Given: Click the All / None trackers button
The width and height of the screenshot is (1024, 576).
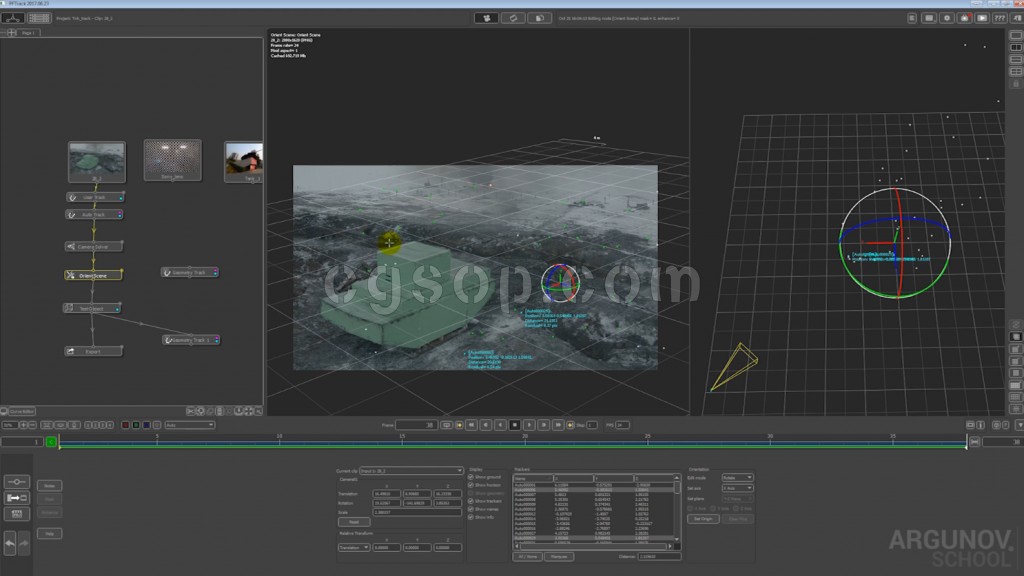Looking at the screenshot, I should point(528,556).
